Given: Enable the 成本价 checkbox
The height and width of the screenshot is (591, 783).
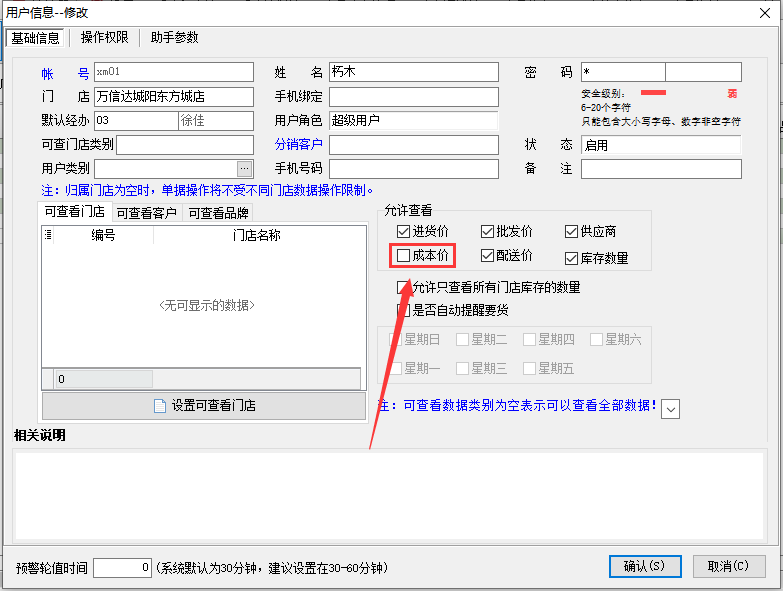Looking at the screenshot, I should click(x=403, y=256).
